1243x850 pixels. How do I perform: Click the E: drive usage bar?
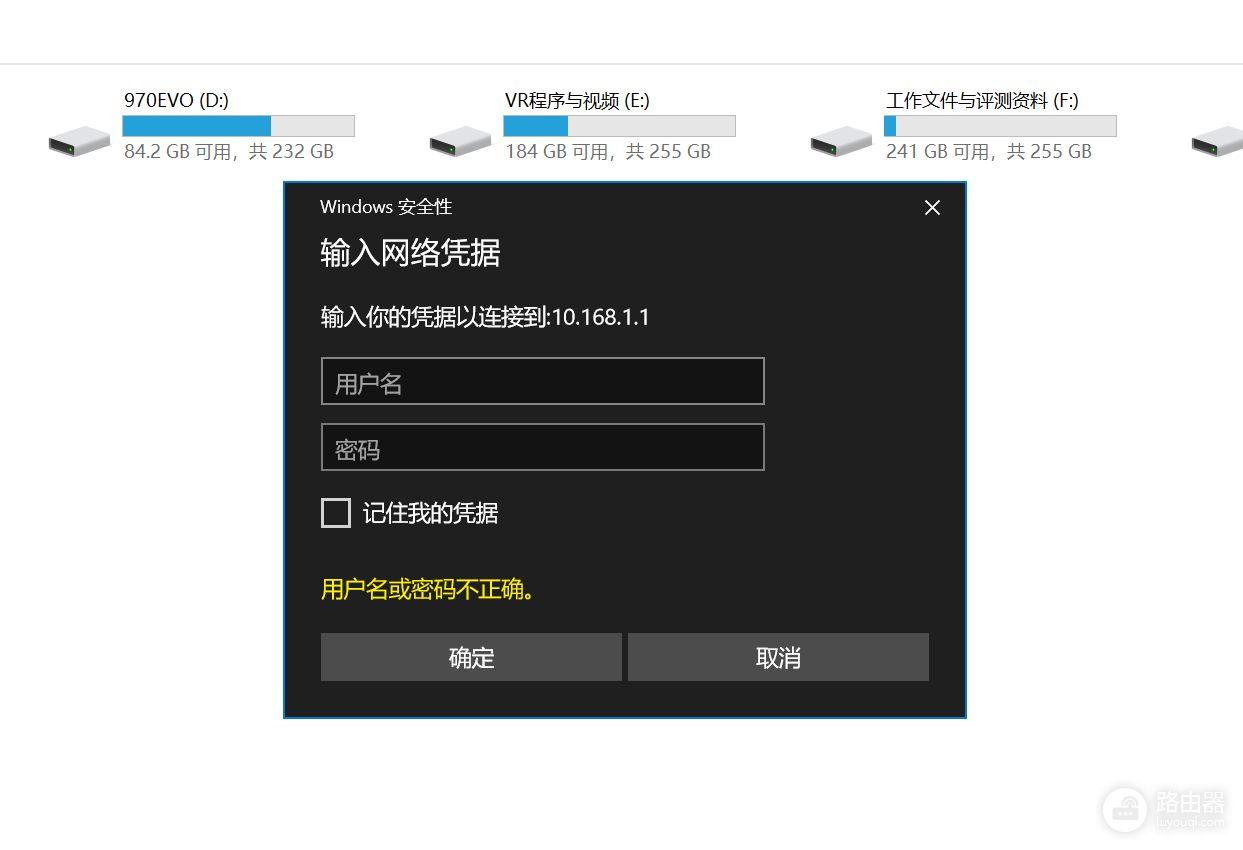pyautogui.click(x=619, y=126)
